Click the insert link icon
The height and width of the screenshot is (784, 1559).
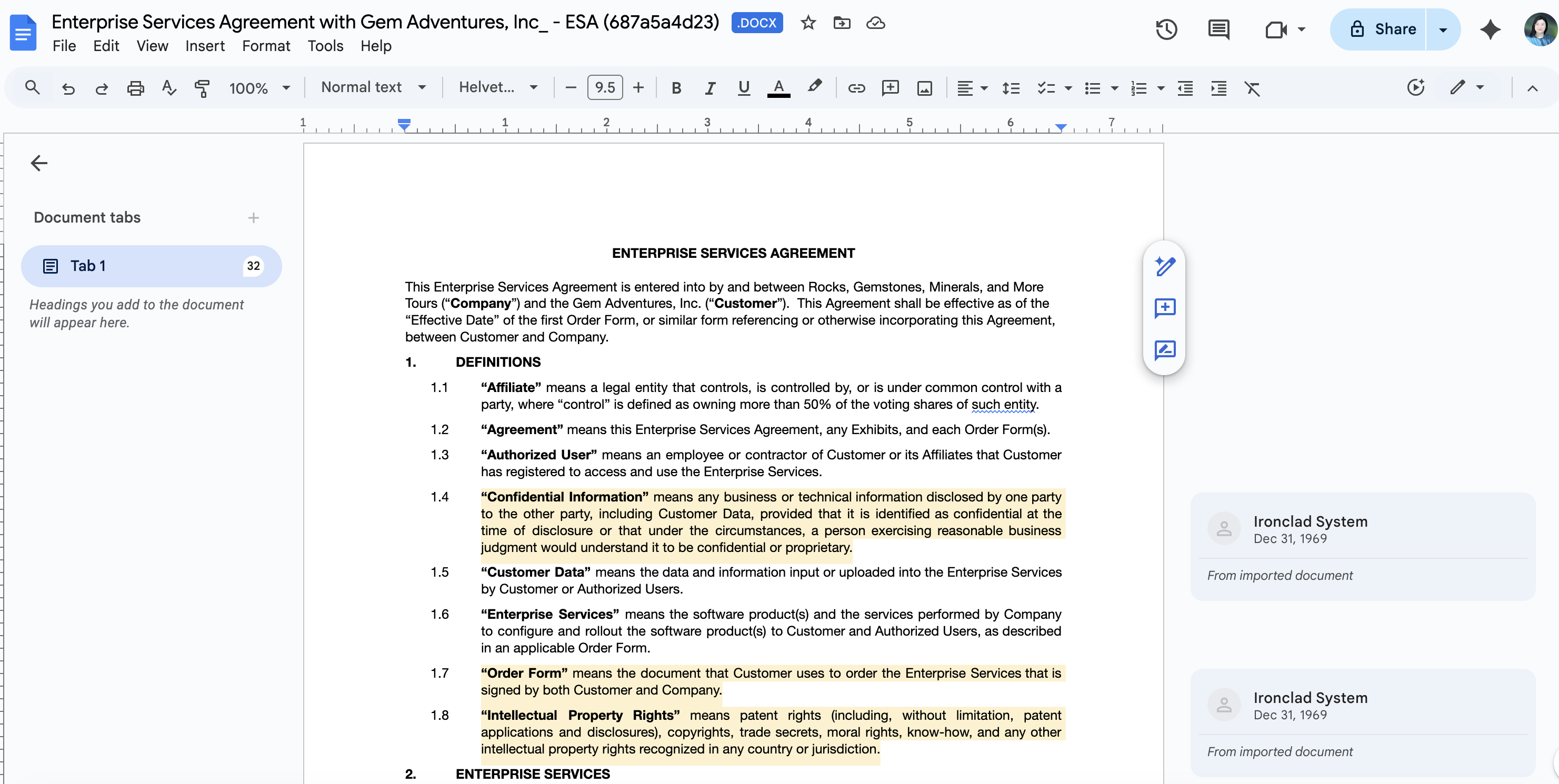(856, 88)
